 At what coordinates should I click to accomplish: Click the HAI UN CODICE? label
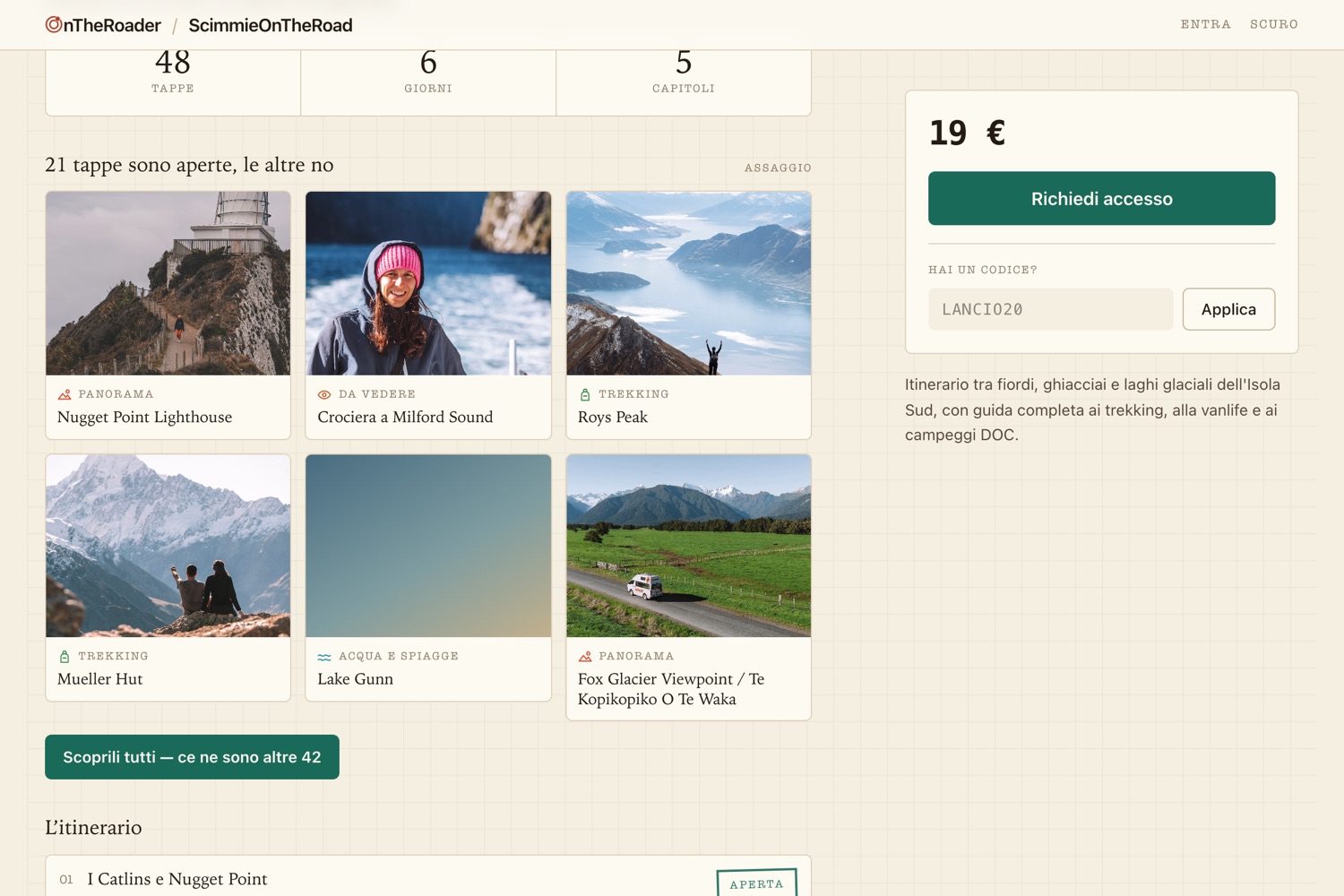click(x=983, y=270)
